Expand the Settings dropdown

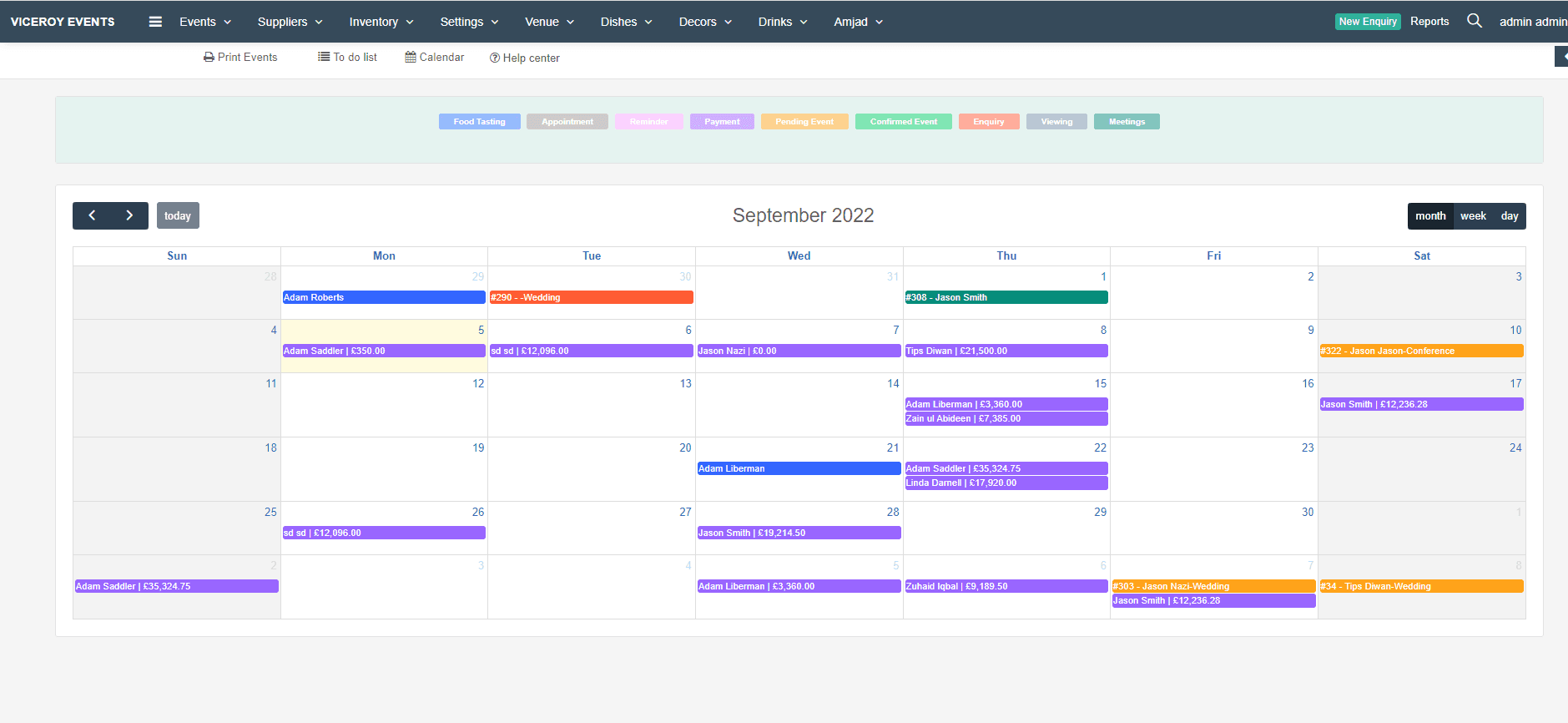469,22
